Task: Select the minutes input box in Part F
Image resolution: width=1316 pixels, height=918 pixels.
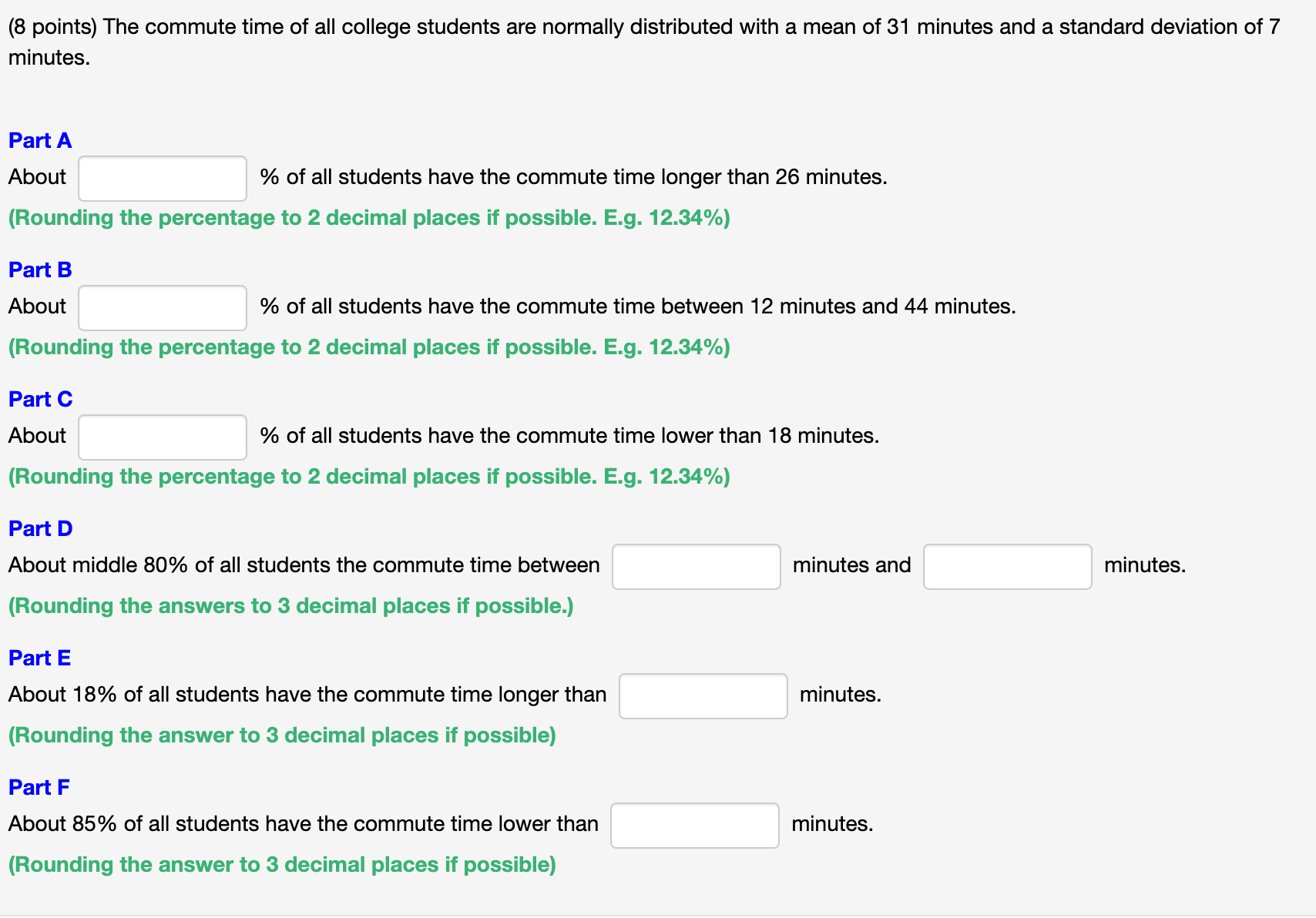Action: (x=694, y=825)
